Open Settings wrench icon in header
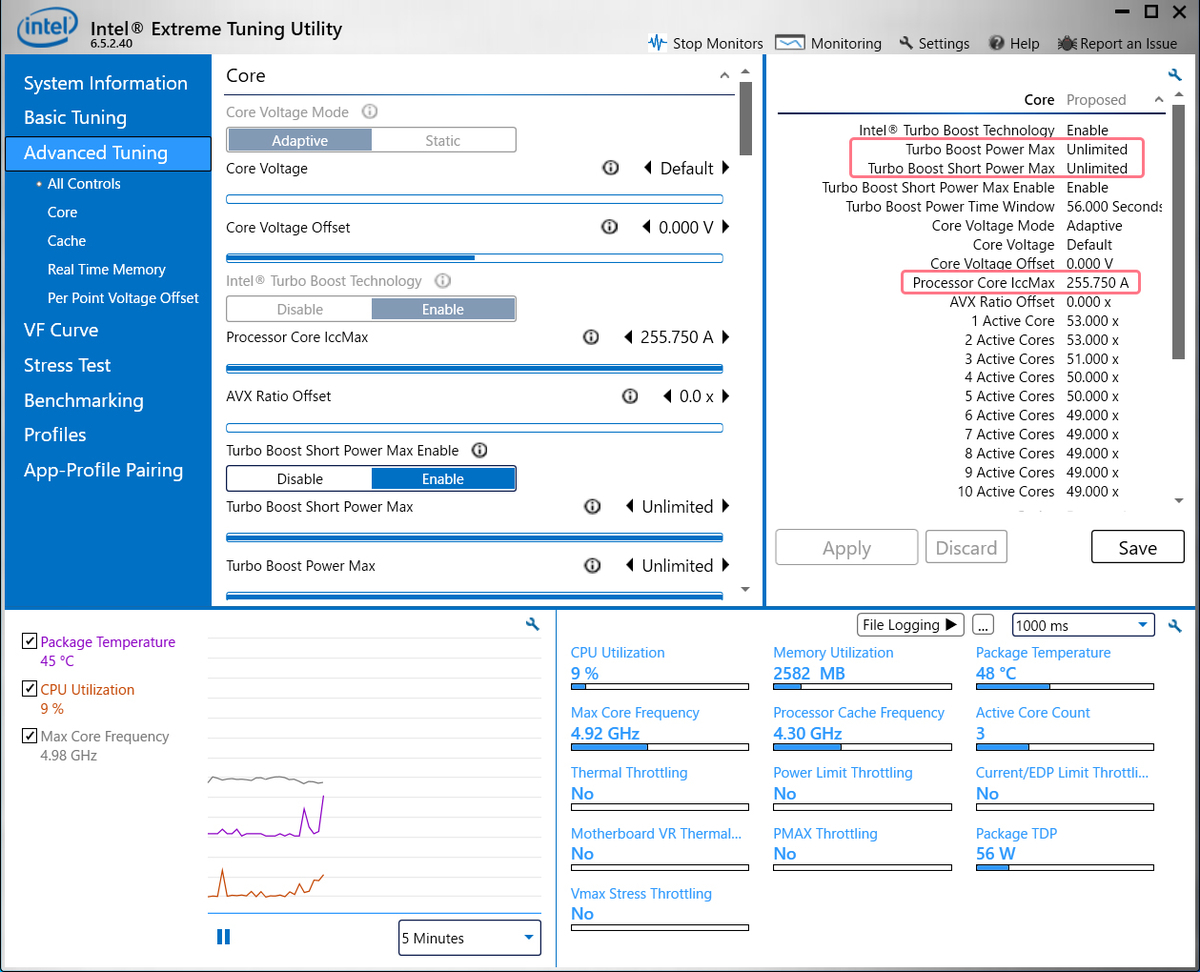Screen dimensions: 1200x972 click(906, 43)
